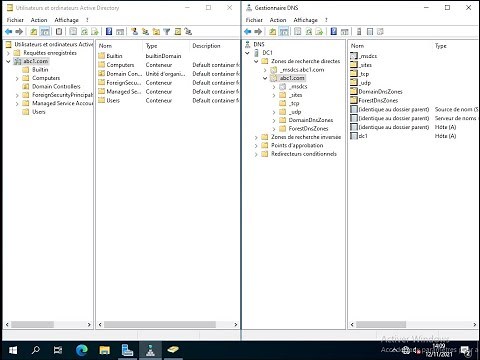Collapse abc1.com domain in Active Directory tree
This screenshot has height=360, width=480.
point(8,61)
